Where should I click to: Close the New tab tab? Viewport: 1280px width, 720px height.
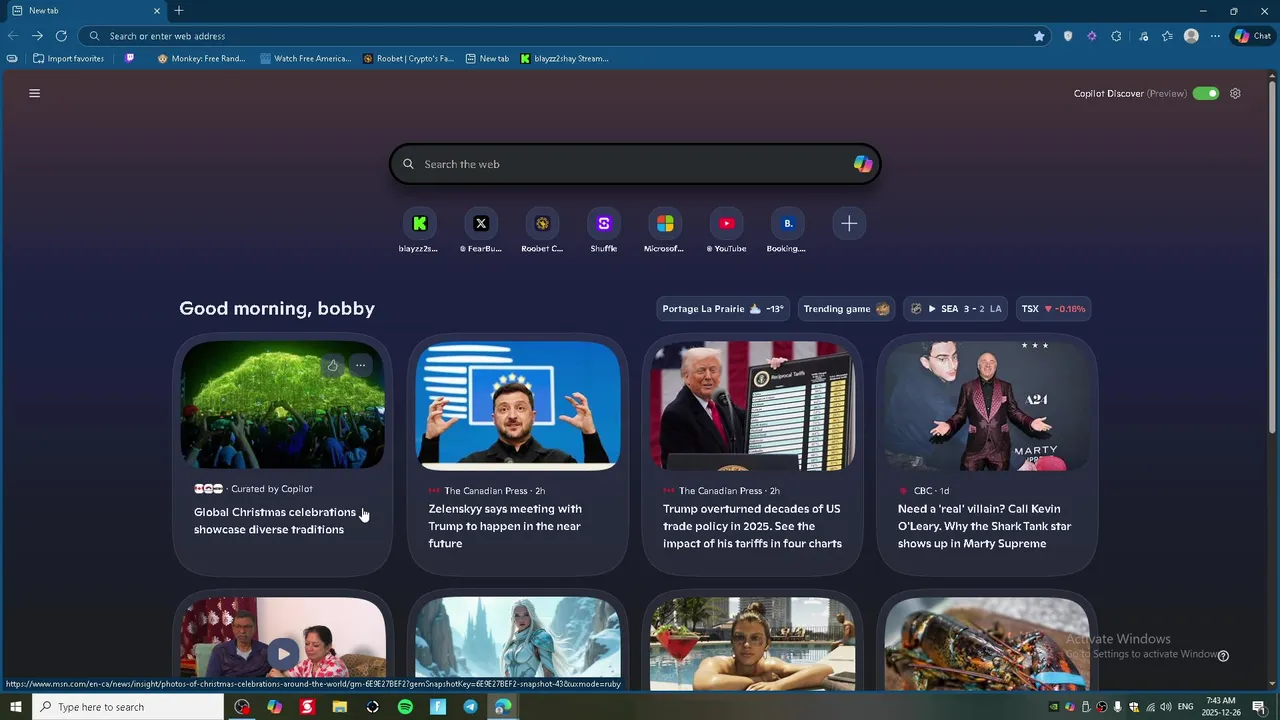[157, 11]
